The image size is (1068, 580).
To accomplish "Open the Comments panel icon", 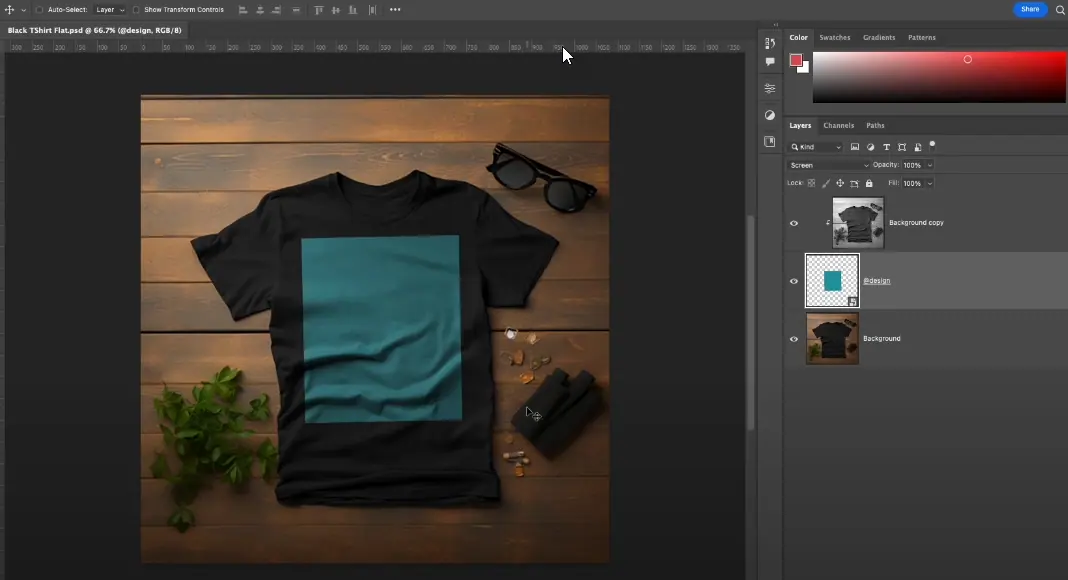I will point(770,62).
